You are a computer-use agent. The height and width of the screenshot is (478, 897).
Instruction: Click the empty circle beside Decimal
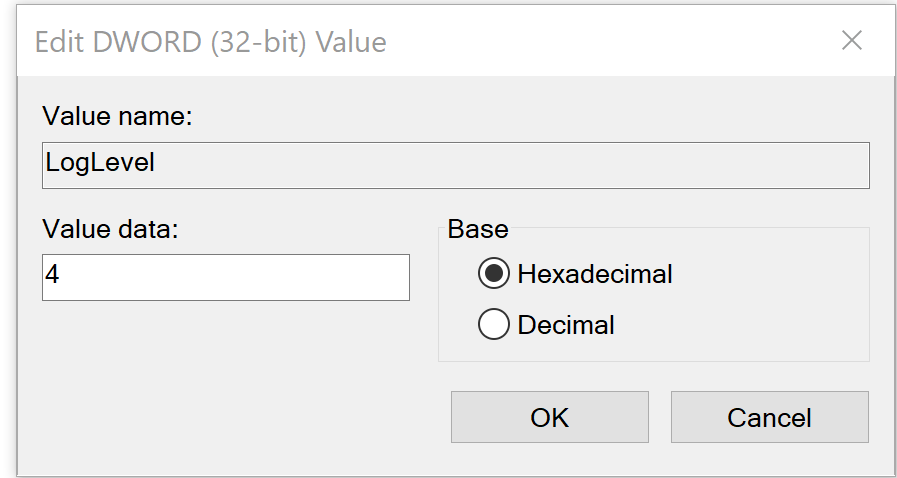[x=494, y=325]
